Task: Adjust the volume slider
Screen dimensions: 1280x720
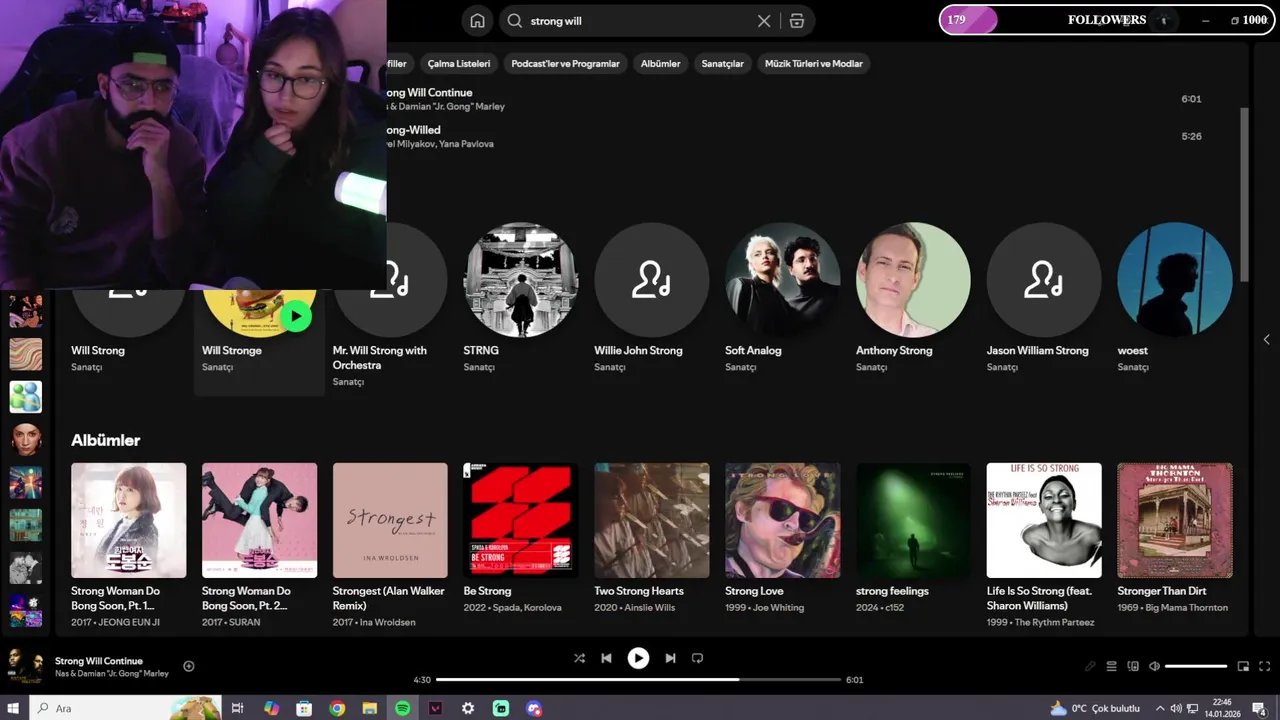Action: point(1196,666)
